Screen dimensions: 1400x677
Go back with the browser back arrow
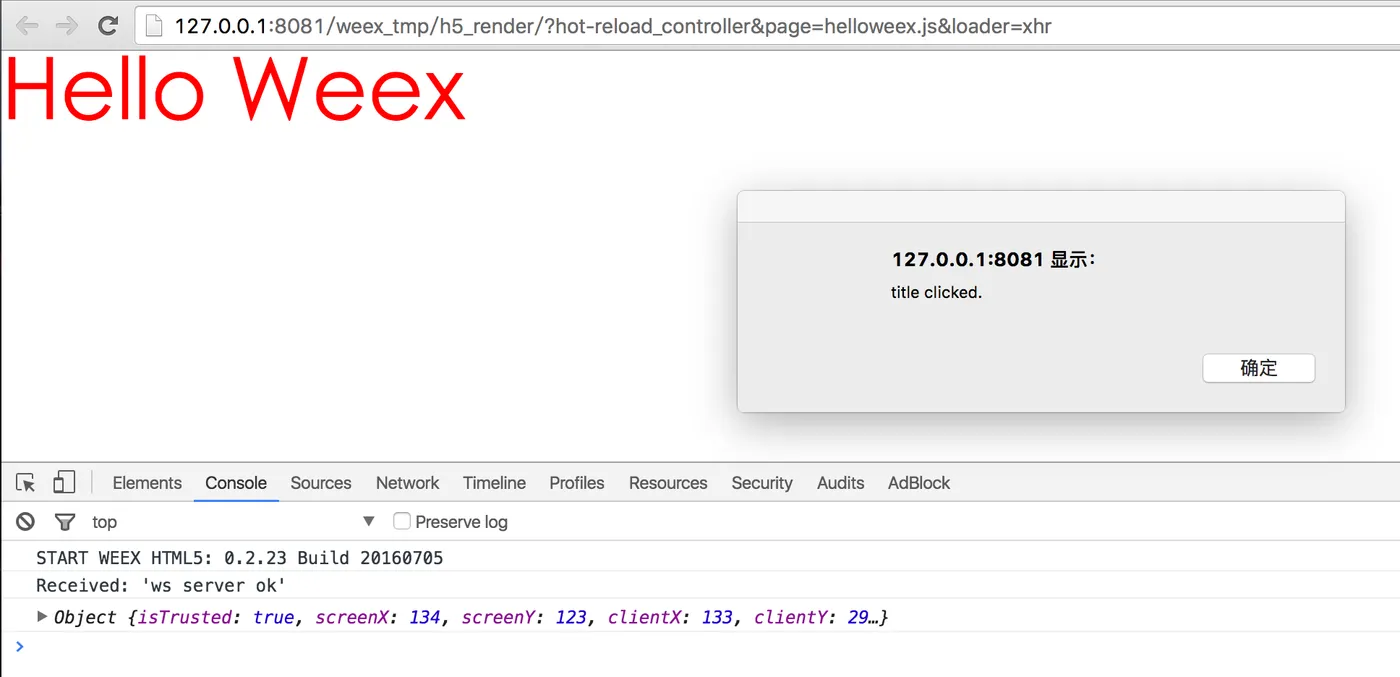tap(28, 26)
